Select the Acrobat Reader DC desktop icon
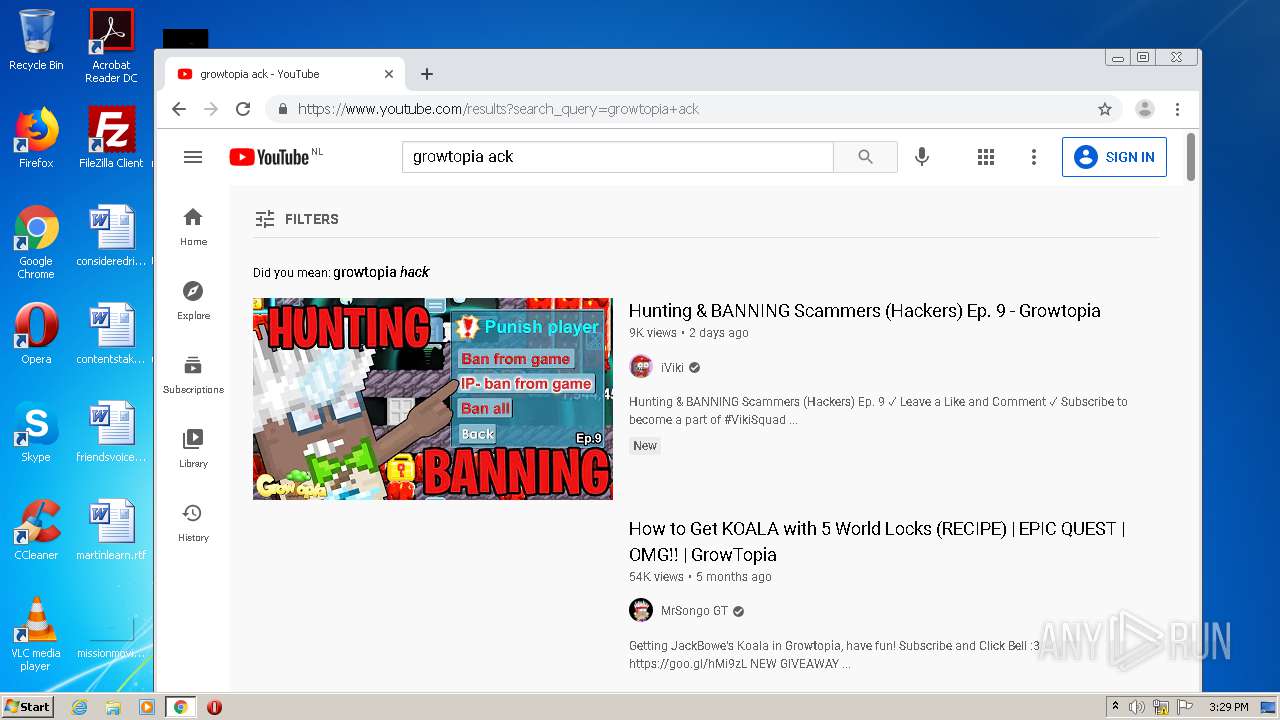This screenshot has height=720, width=1280. point(111,46)
